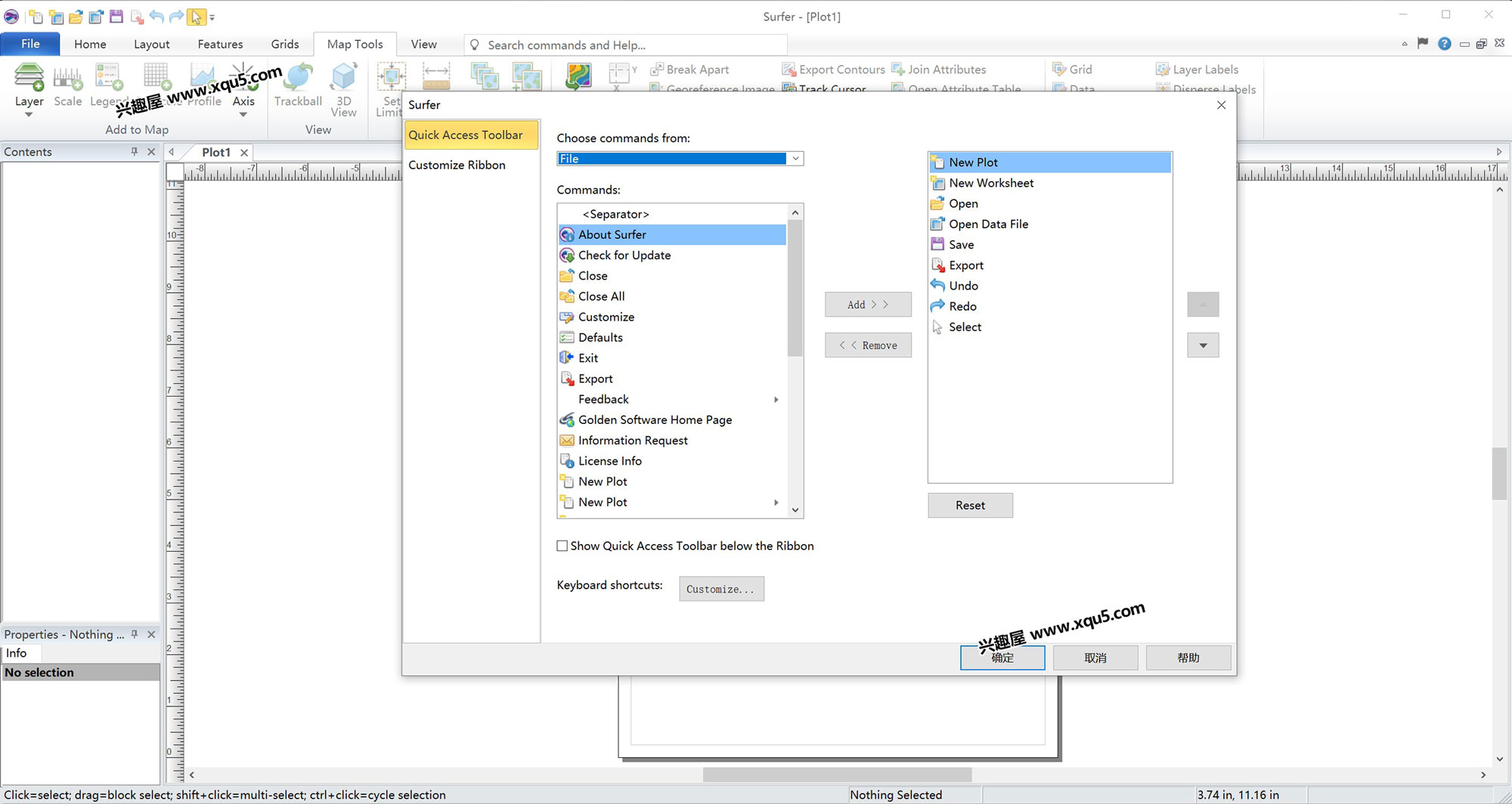Click Break Apart in the ribbon
Viewport: 1512px width, 804px height.
pos(689,69)
